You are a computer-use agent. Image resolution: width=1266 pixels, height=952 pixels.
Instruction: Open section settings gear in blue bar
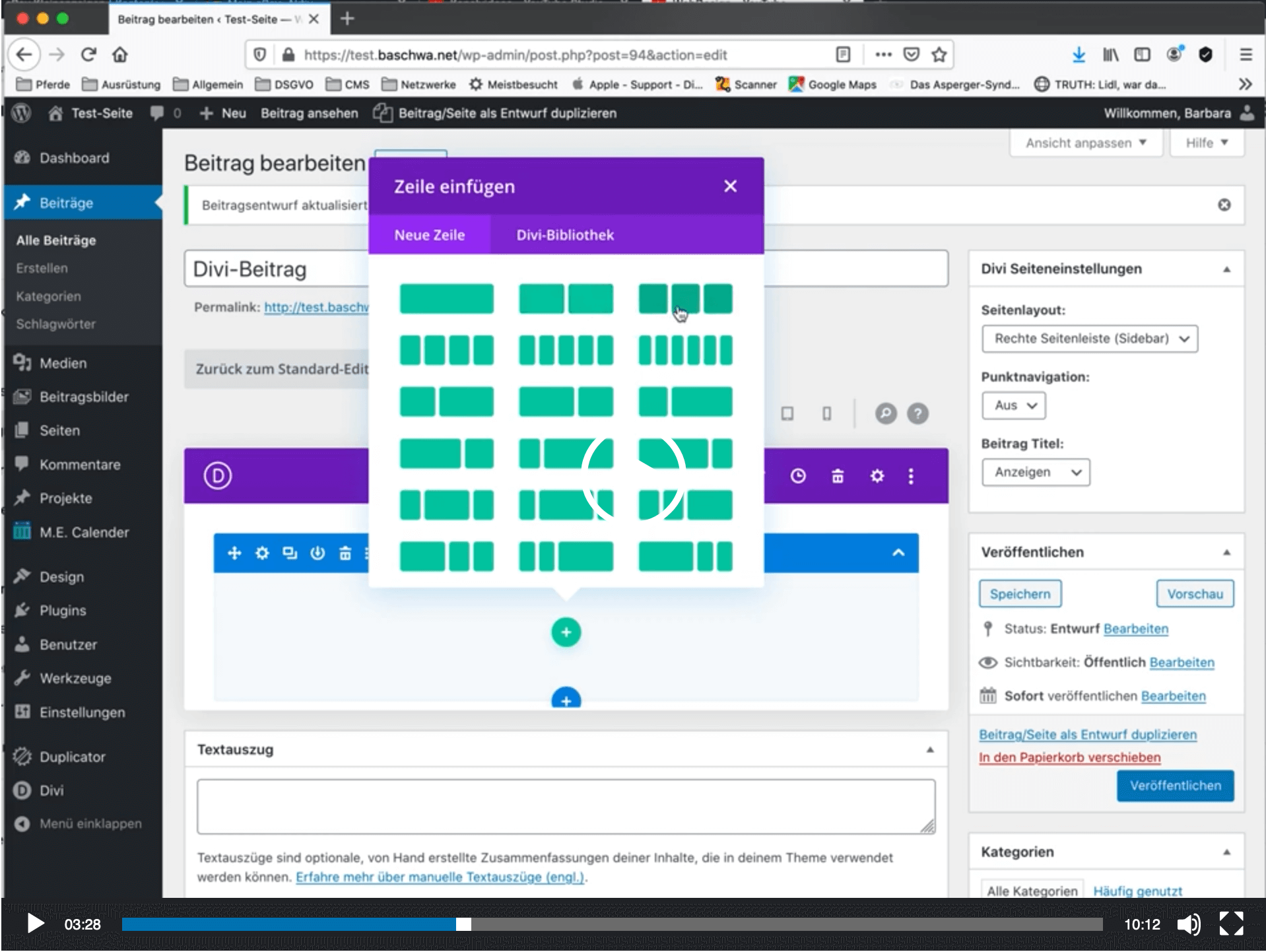262,553
